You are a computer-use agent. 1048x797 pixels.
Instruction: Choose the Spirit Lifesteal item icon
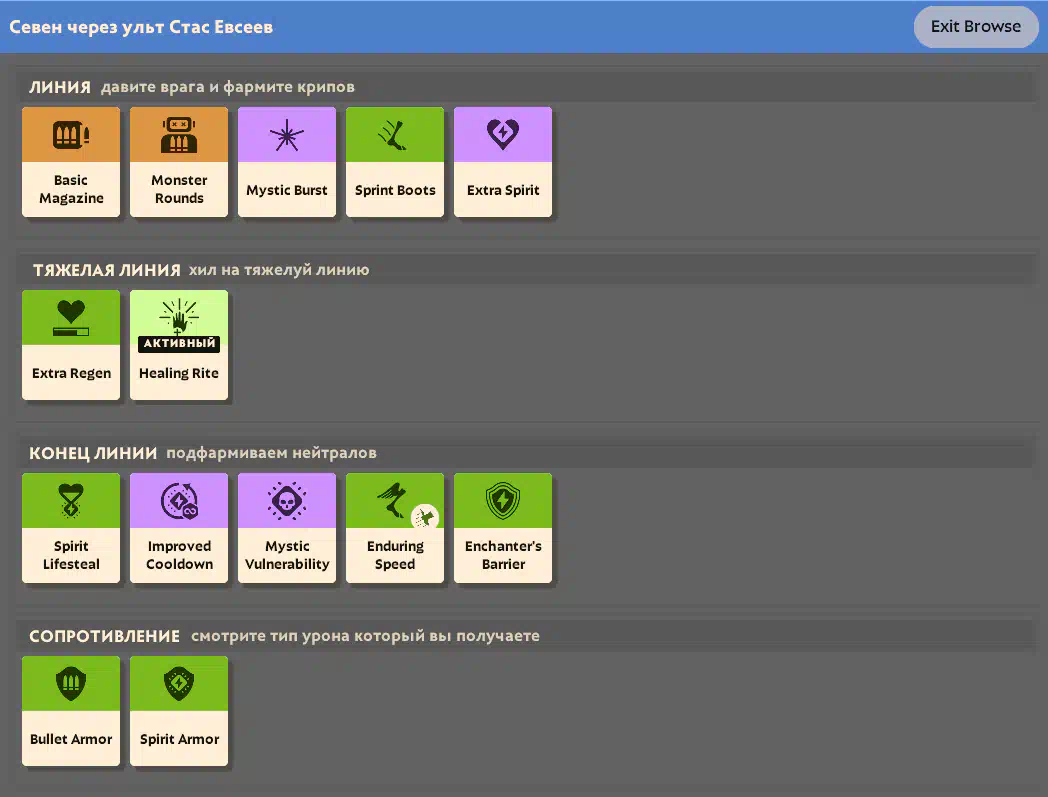tap(71, 501)
